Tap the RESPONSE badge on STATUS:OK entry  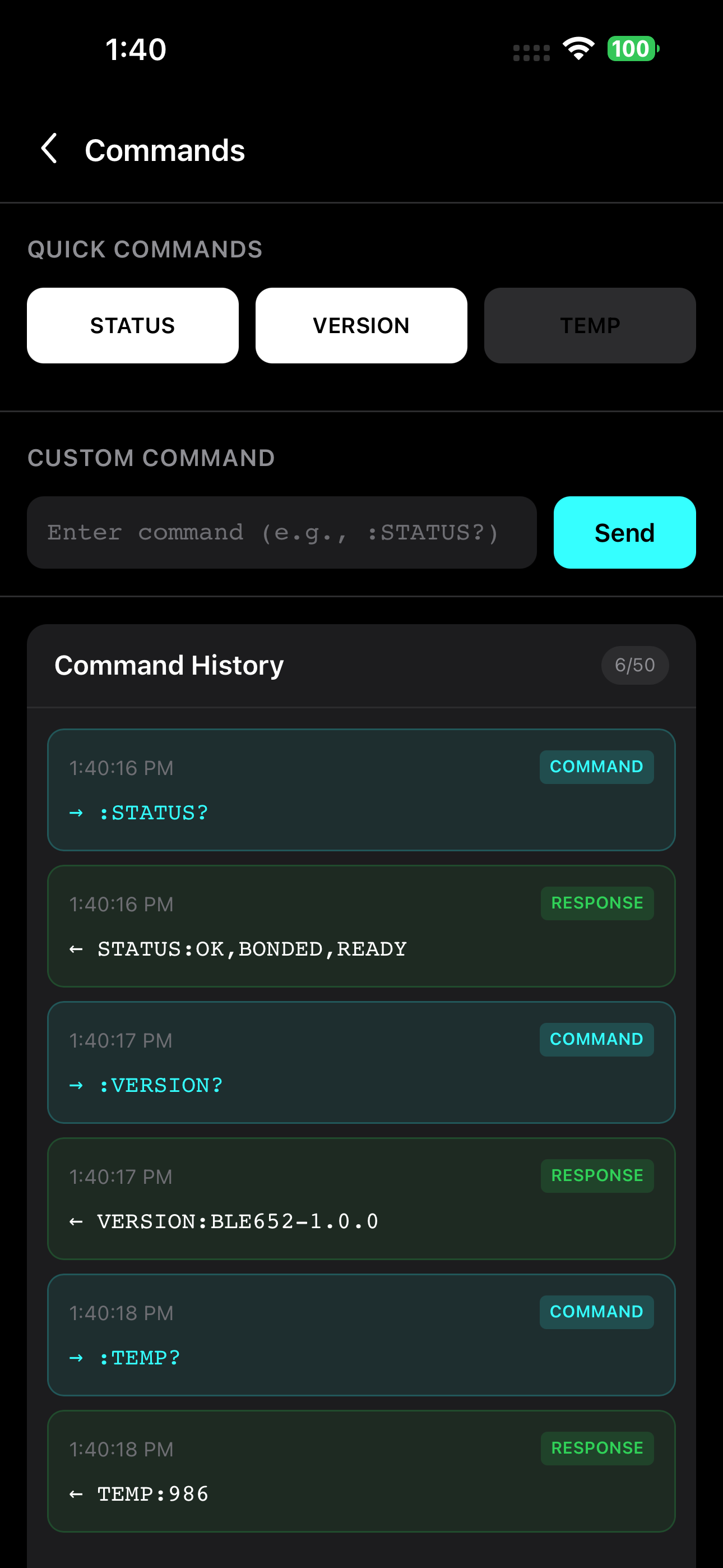click(x=597, y=903)
